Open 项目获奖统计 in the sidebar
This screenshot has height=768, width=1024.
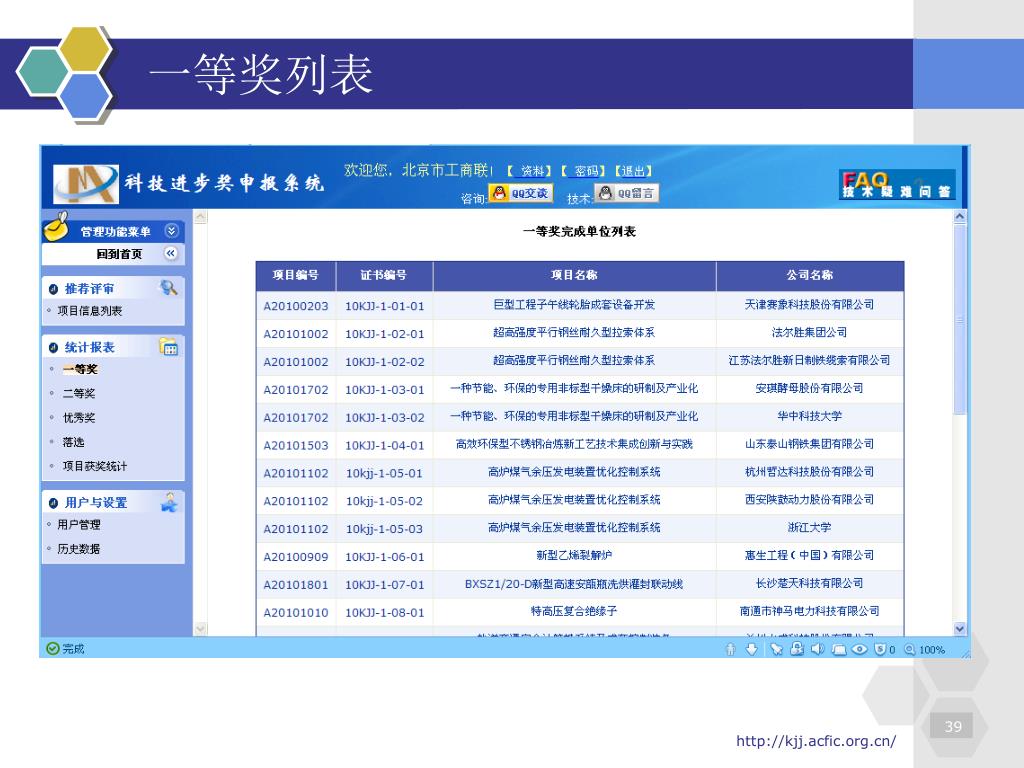[x=95, y=466]
